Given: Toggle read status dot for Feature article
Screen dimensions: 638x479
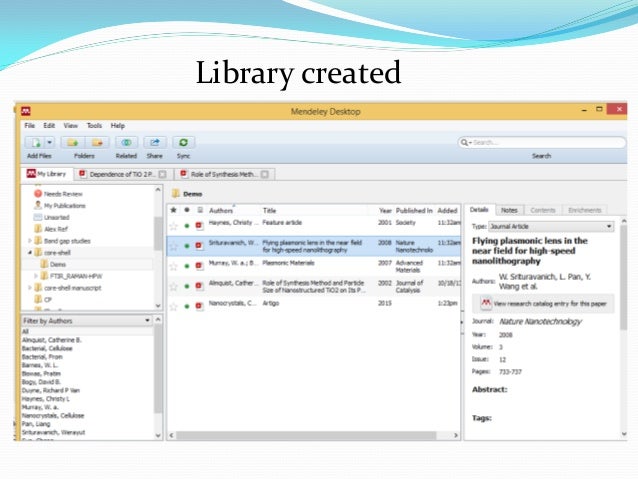Looking at the screenshot, I should (187, 226).
